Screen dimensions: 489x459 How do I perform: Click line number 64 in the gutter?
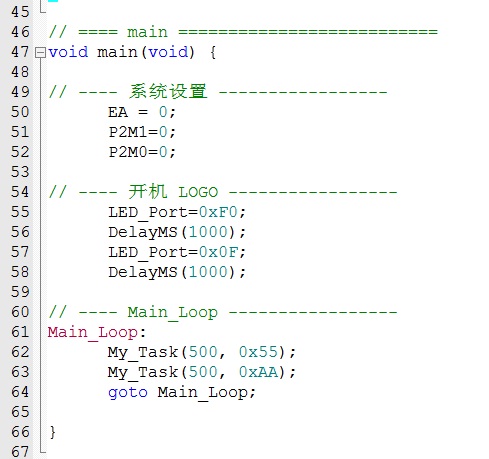20,392
